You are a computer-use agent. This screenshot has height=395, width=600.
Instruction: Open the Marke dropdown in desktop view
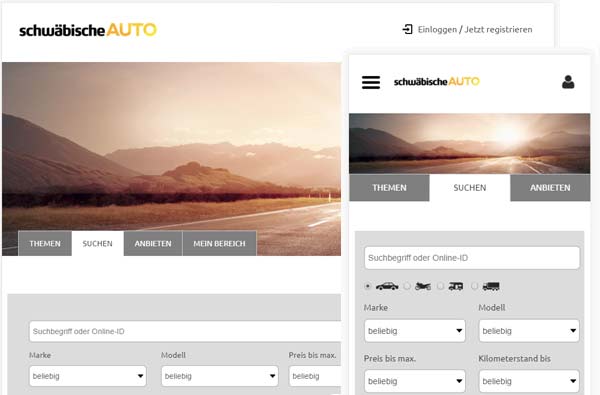click(x=88, y=376)
